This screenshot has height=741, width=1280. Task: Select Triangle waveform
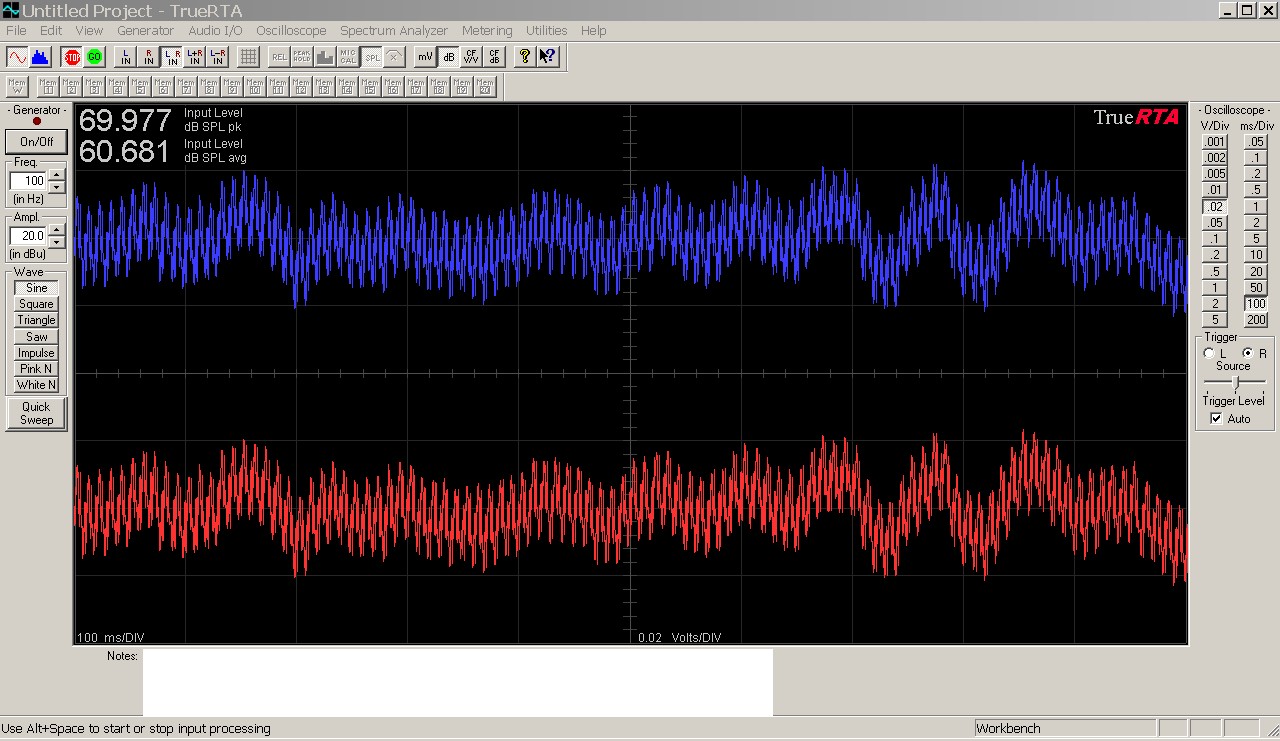[36, 320]
